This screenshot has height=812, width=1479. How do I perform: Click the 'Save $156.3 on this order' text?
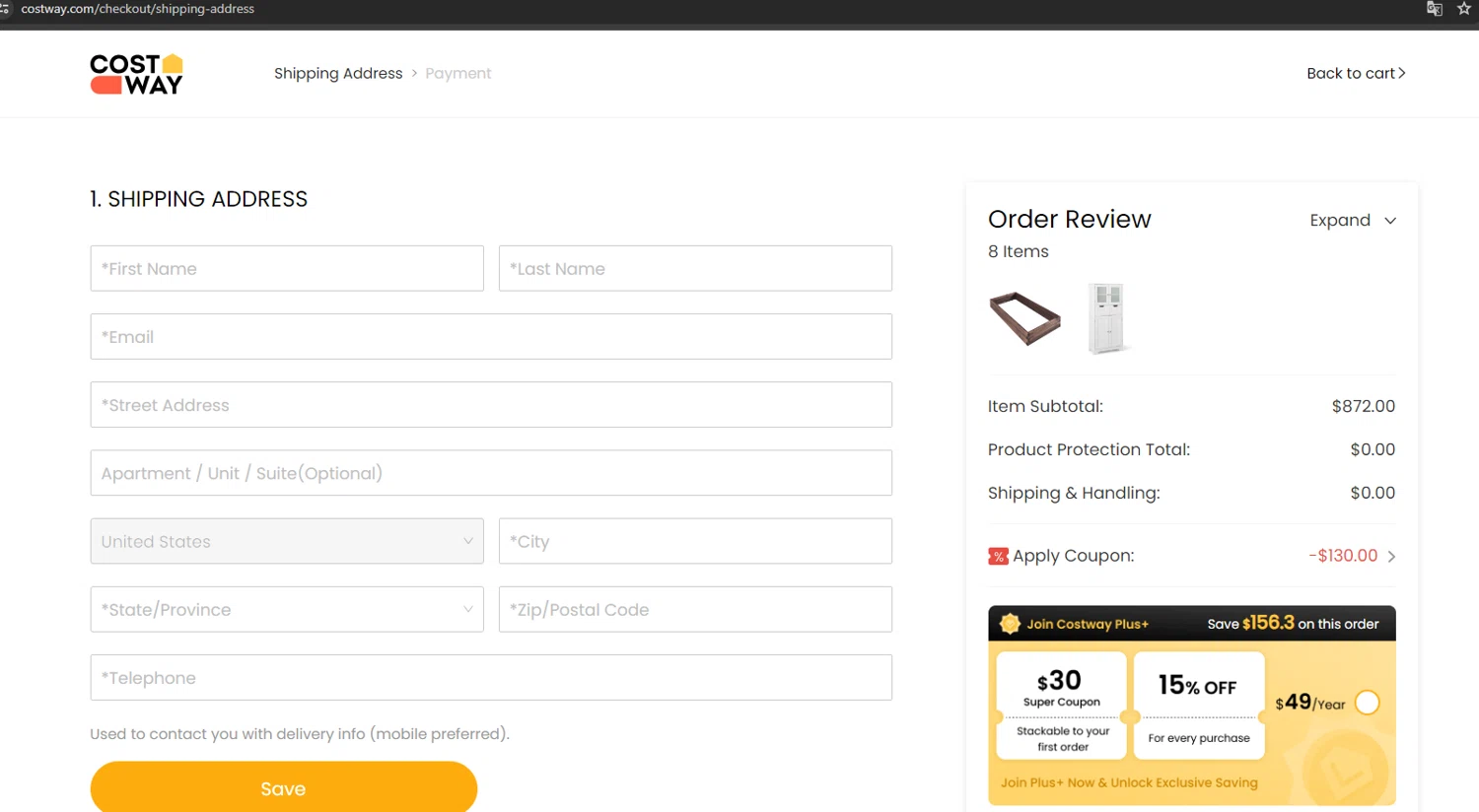(1293, 623)
